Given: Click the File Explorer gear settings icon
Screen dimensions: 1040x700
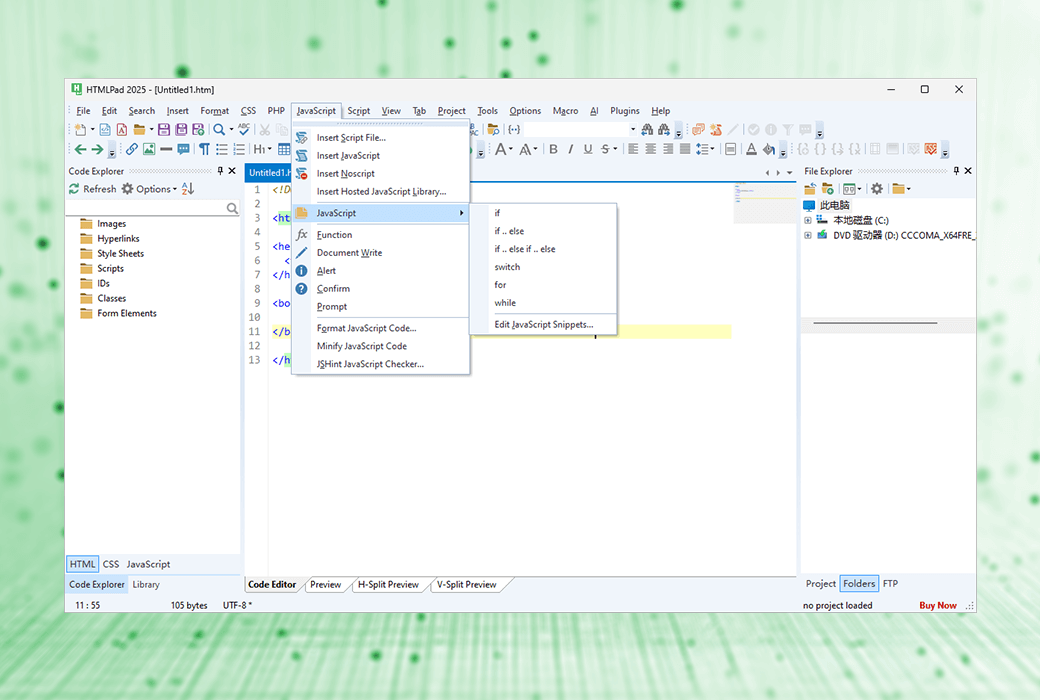Looking at the screenshot, I should (877, 189).
